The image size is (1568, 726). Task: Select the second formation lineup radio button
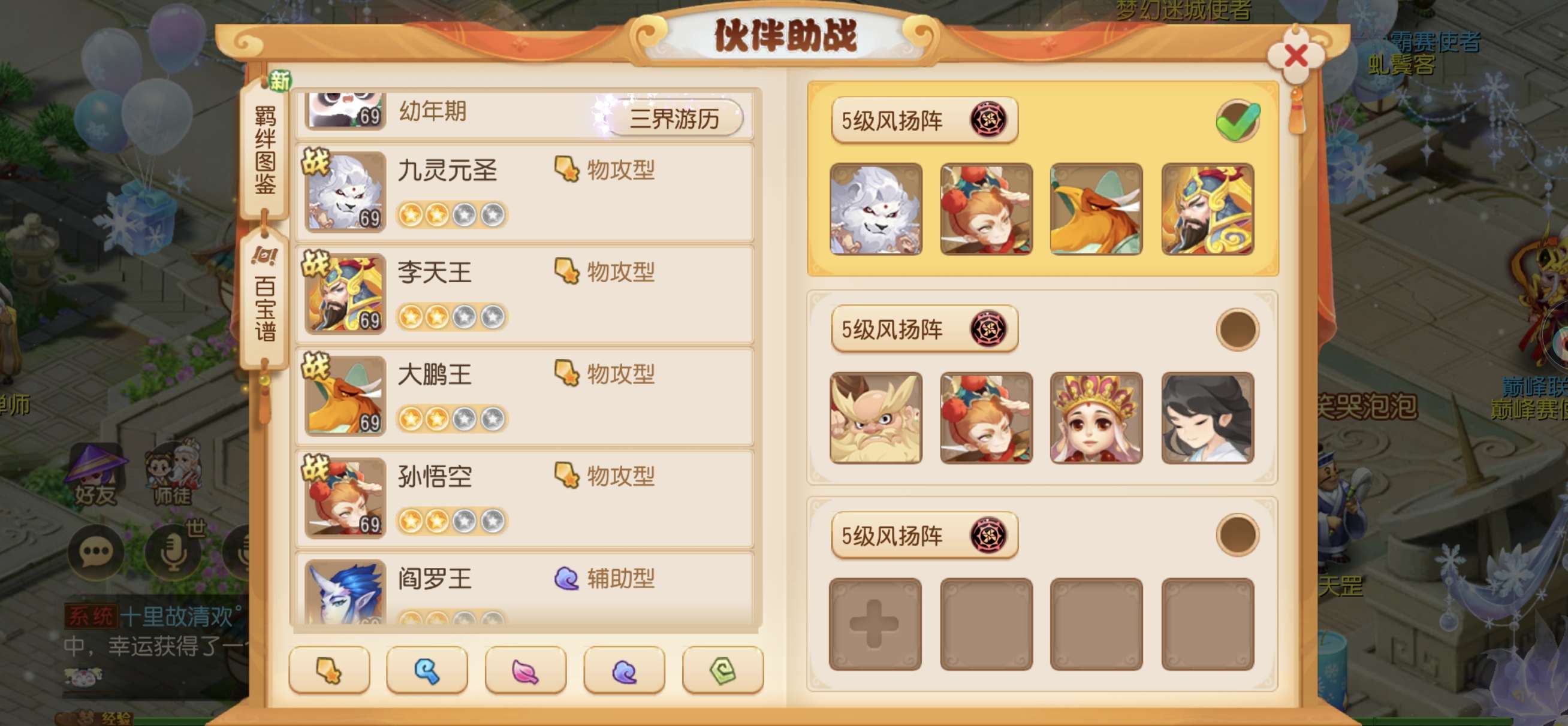pos(1238,329)
